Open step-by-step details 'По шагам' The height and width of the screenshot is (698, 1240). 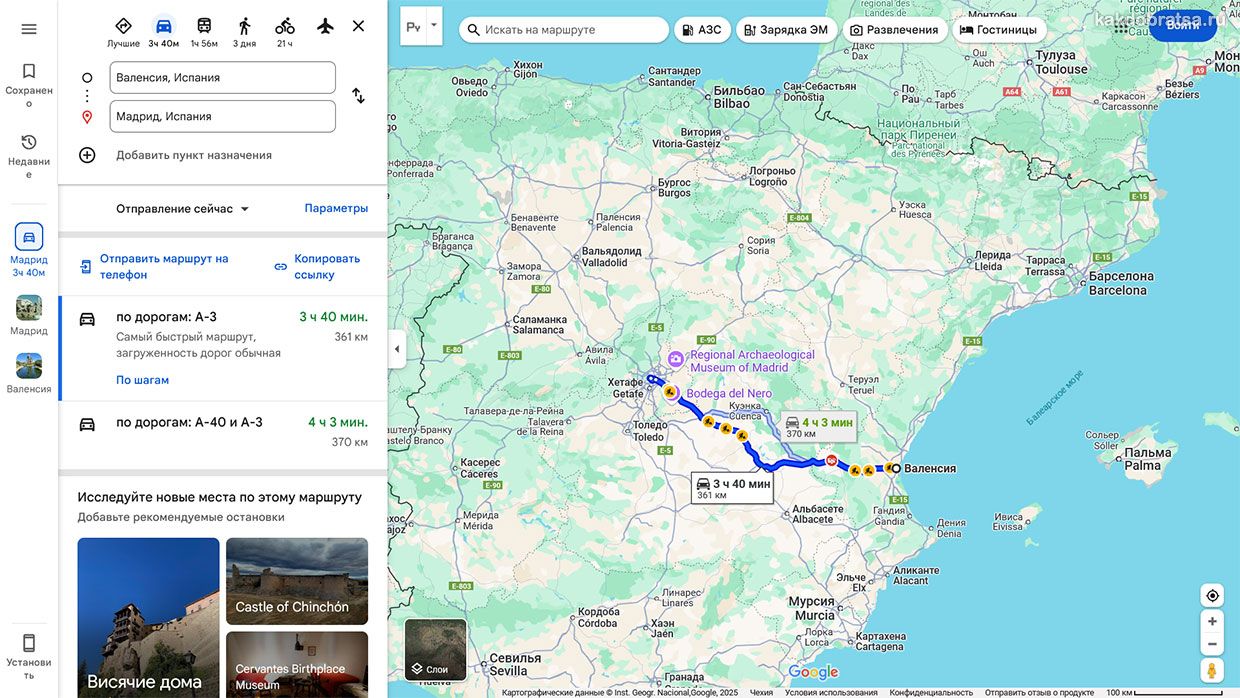coord(142,380)
